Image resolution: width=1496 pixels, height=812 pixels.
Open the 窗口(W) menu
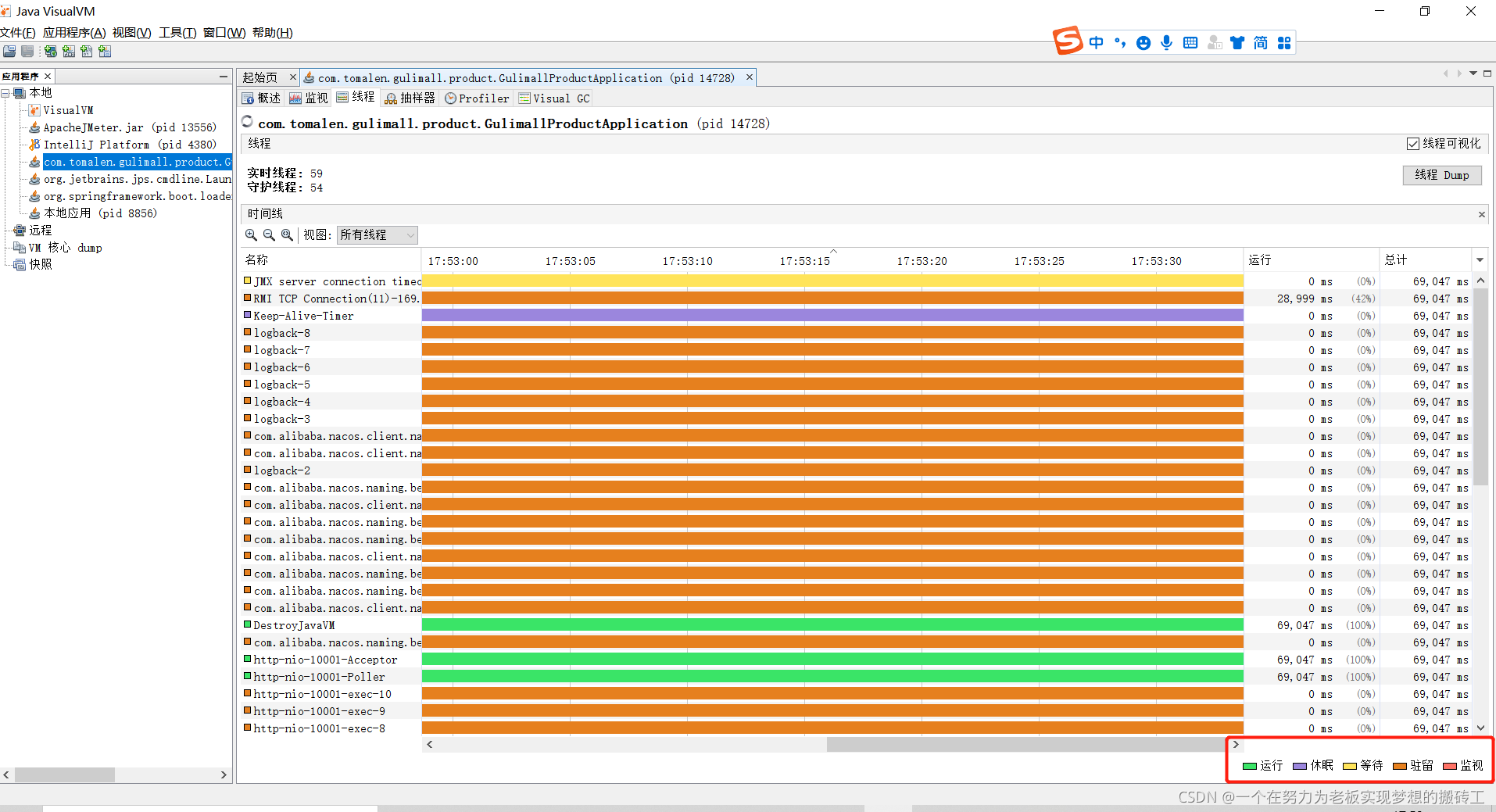coord(224,33)
